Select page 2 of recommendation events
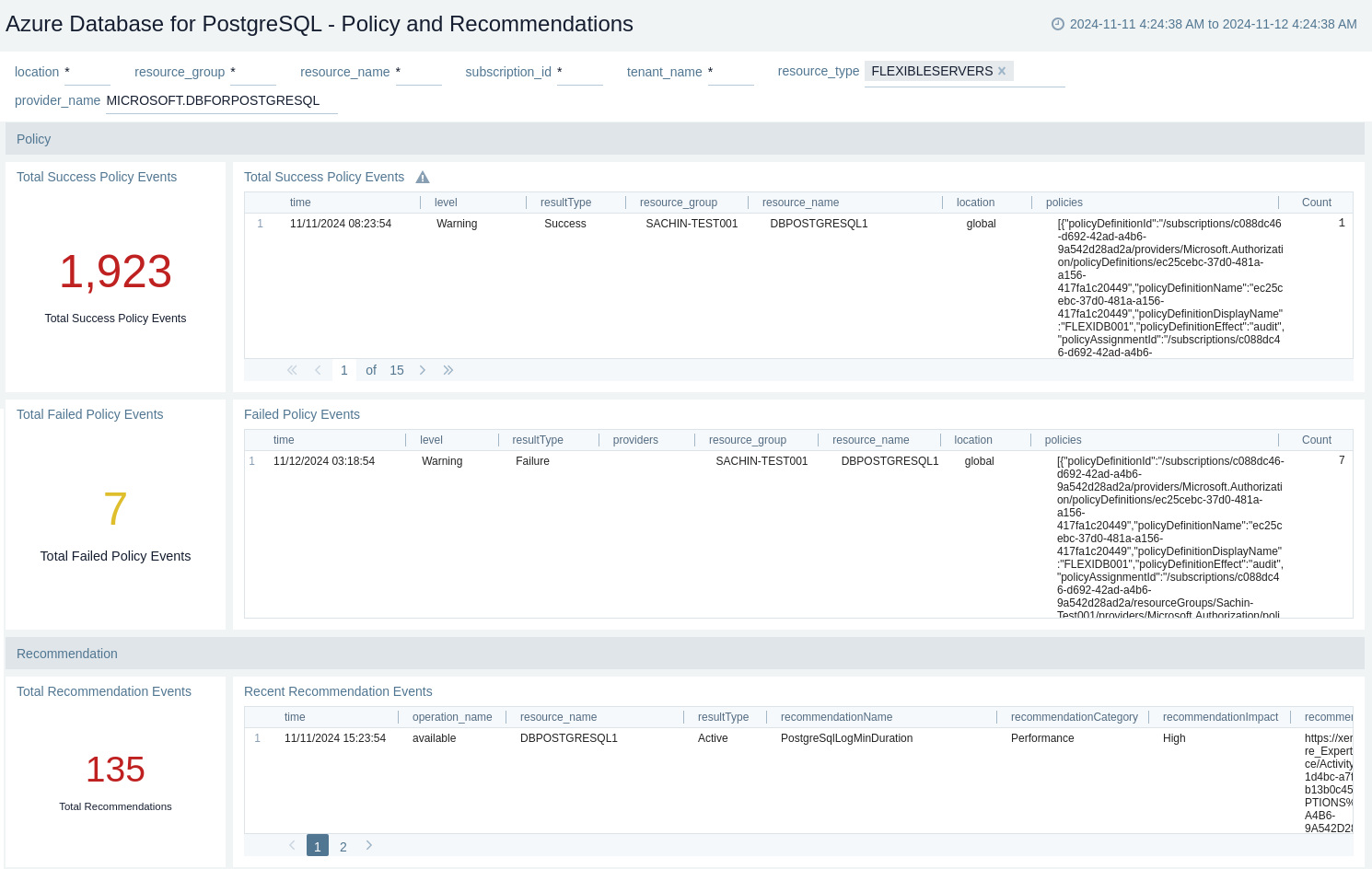 pyautogui.click(x=343, y=846)
